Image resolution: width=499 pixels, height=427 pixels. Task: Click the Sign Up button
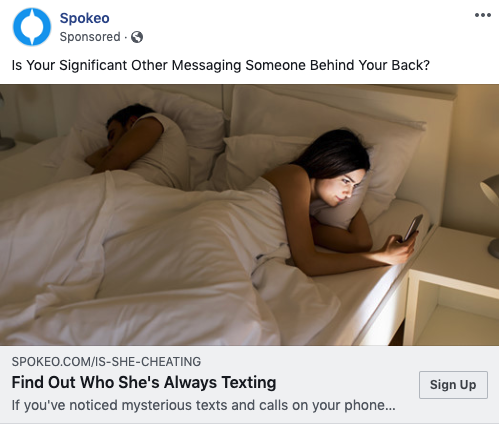pos(453,385)
